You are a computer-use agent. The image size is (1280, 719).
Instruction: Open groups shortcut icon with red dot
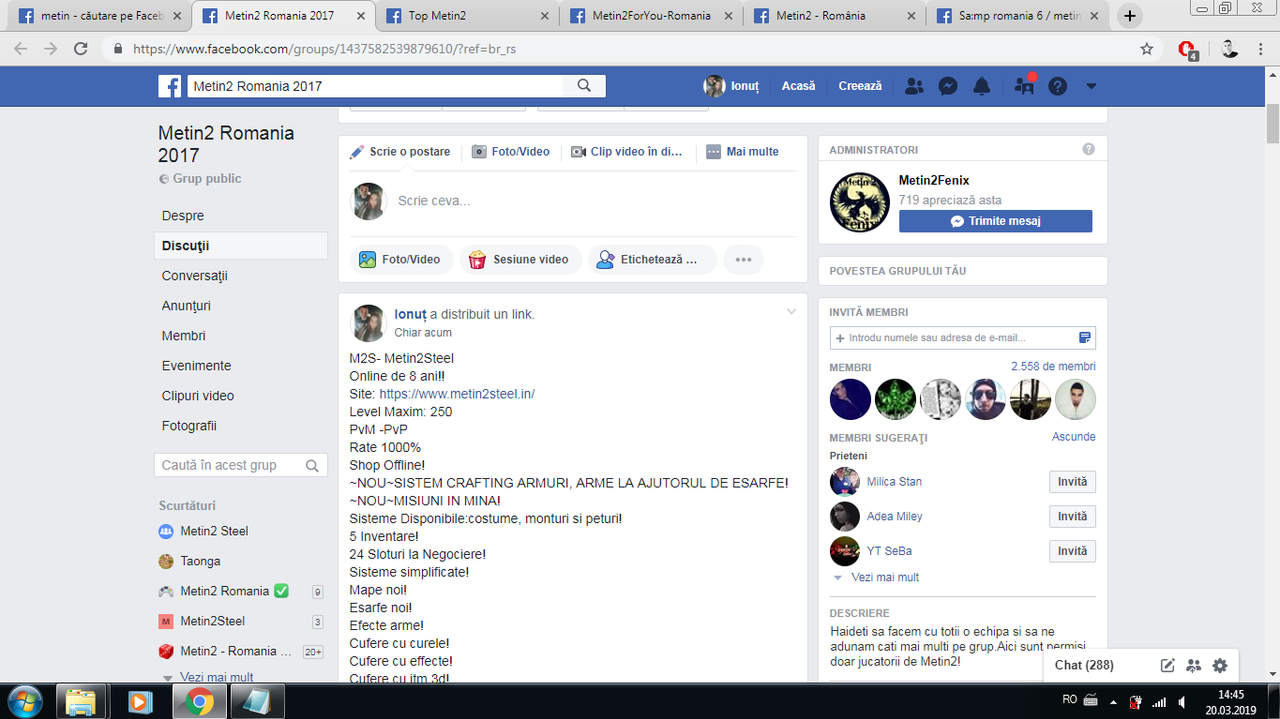pyautogui.click(x=1024, y=86)
